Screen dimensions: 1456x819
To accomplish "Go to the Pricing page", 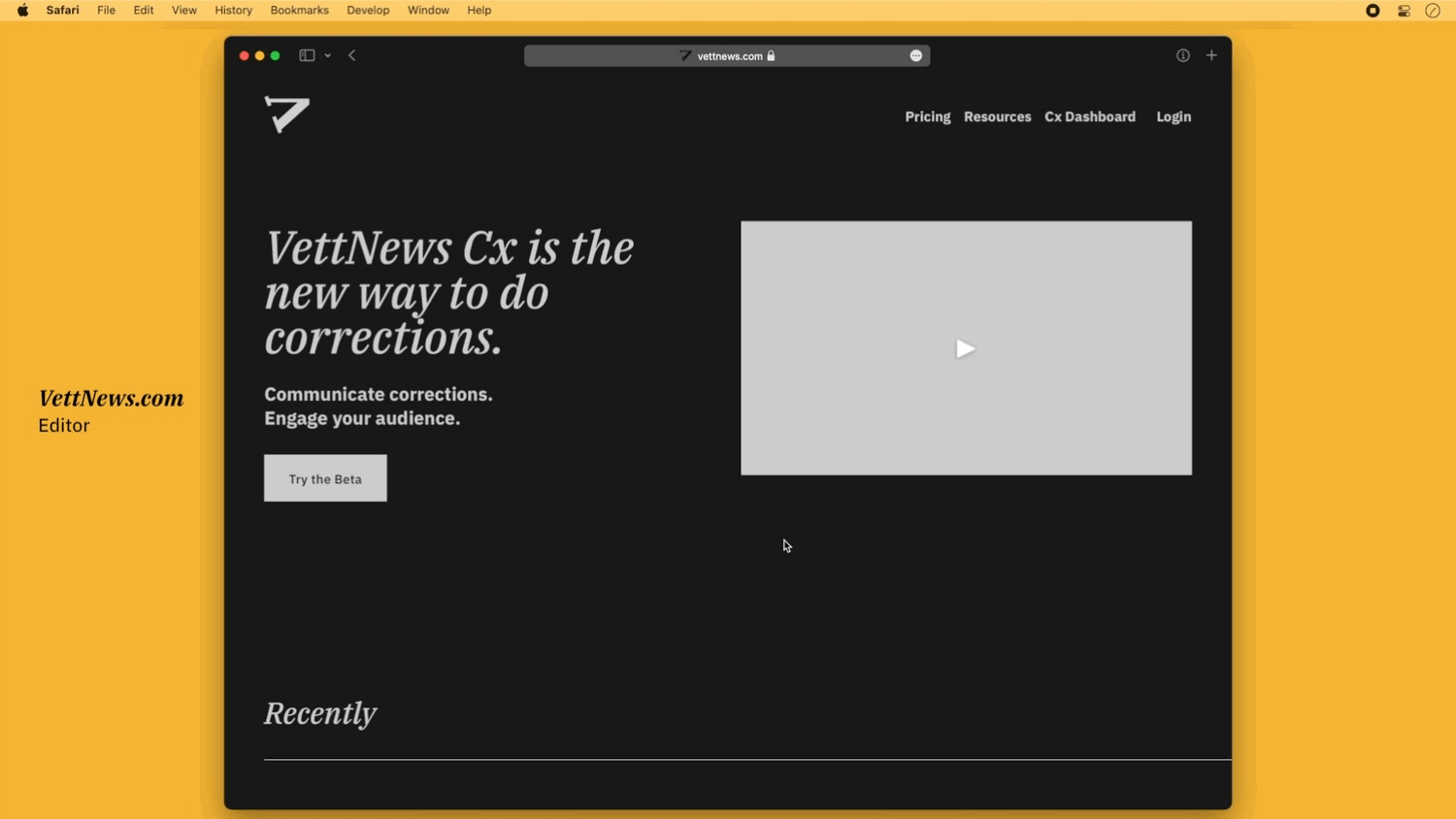I will 928,116.
